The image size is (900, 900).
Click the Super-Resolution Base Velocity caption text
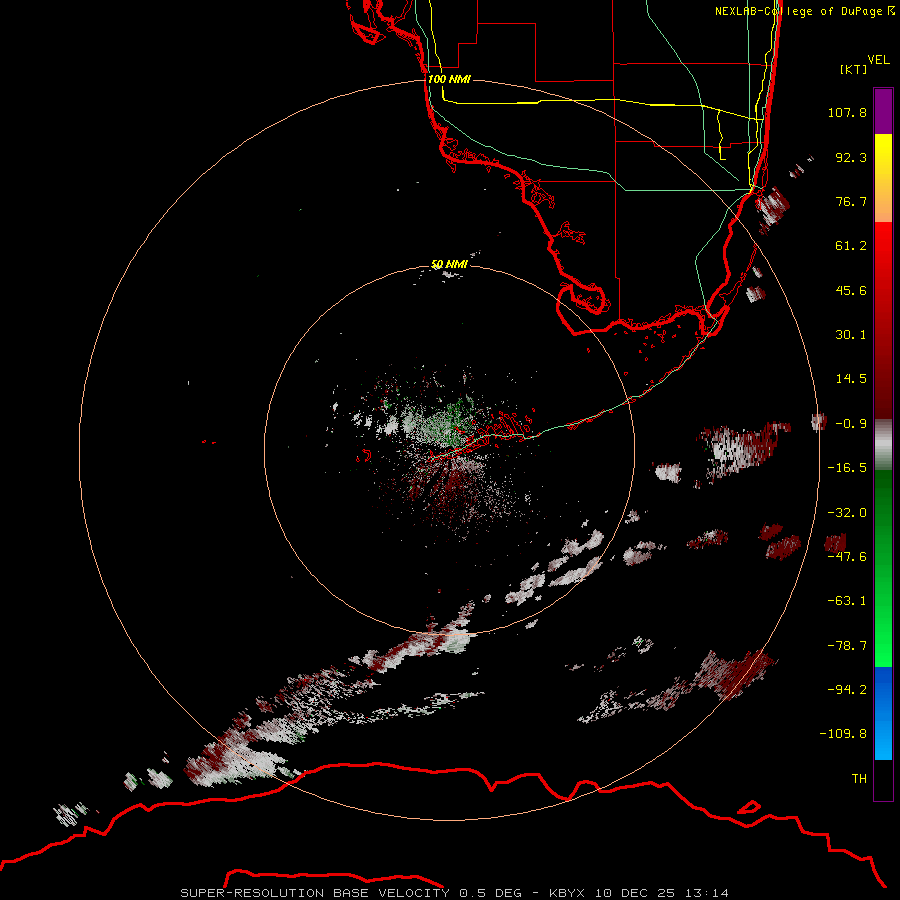pos(455,893)
